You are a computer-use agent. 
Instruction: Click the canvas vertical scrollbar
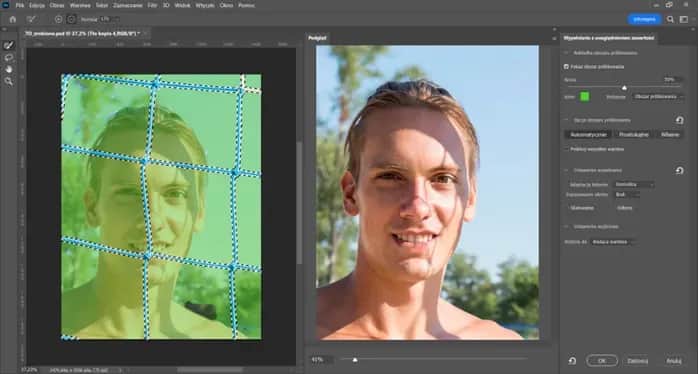(299, 203)
